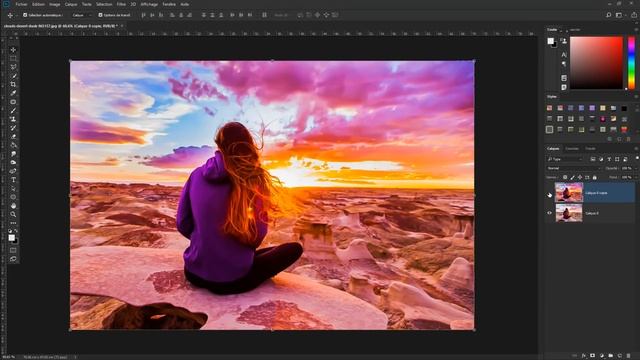This screenshot has width=640, height=360.
Task: Close the open document tab
Action: 122,26
